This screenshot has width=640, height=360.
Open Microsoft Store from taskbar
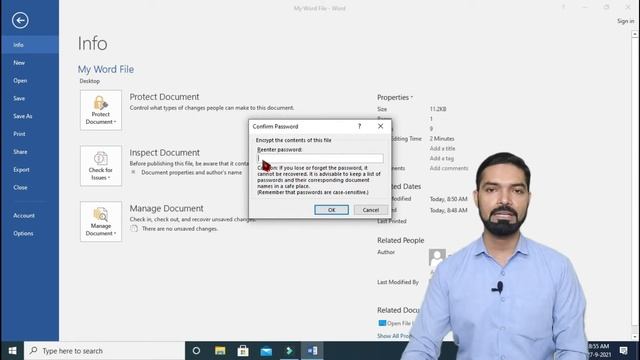(243, 351)
